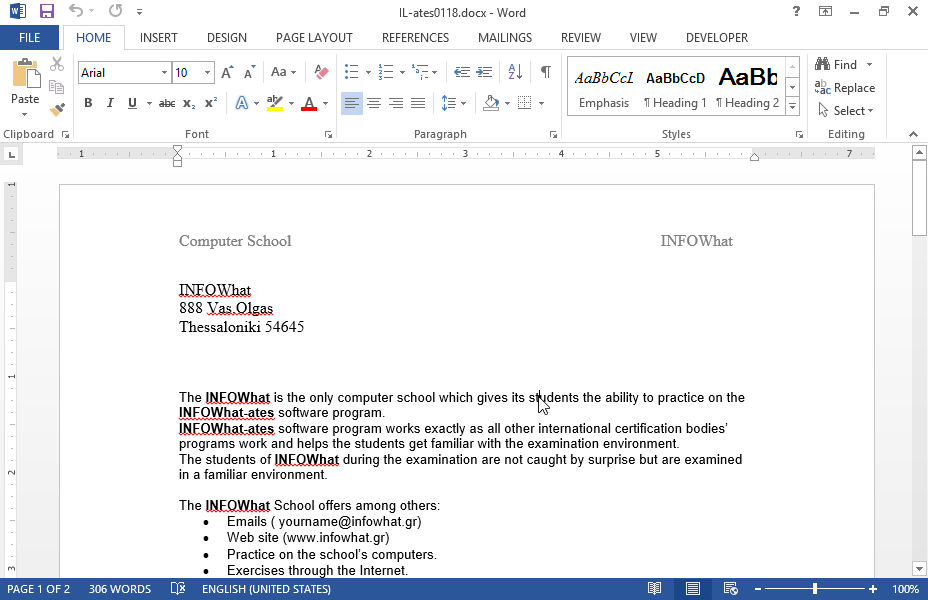Screen dimensions: 928x600
Task: Decrease paragraph indent
Action: click(x=462, y=72)
